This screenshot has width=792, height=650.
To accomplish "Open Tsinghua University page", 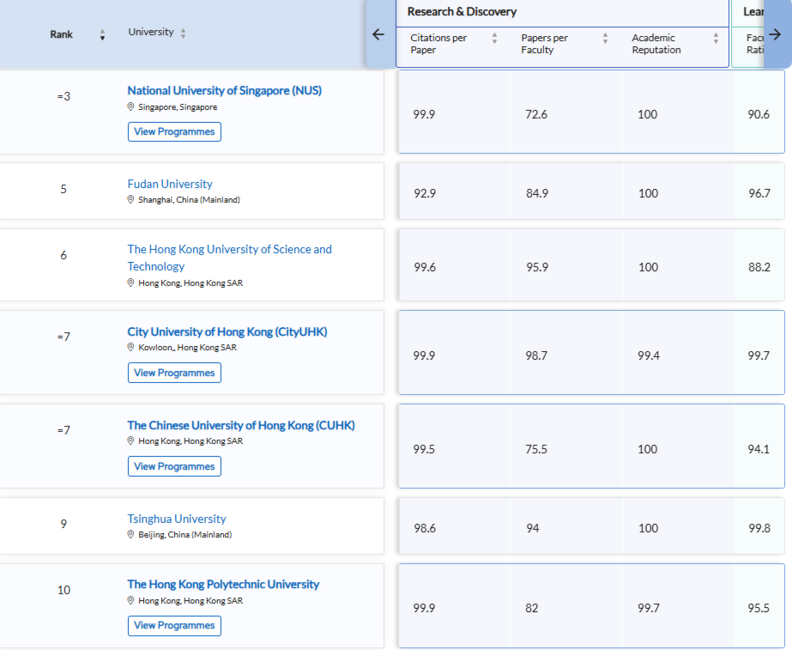I will tap(177, 519).
